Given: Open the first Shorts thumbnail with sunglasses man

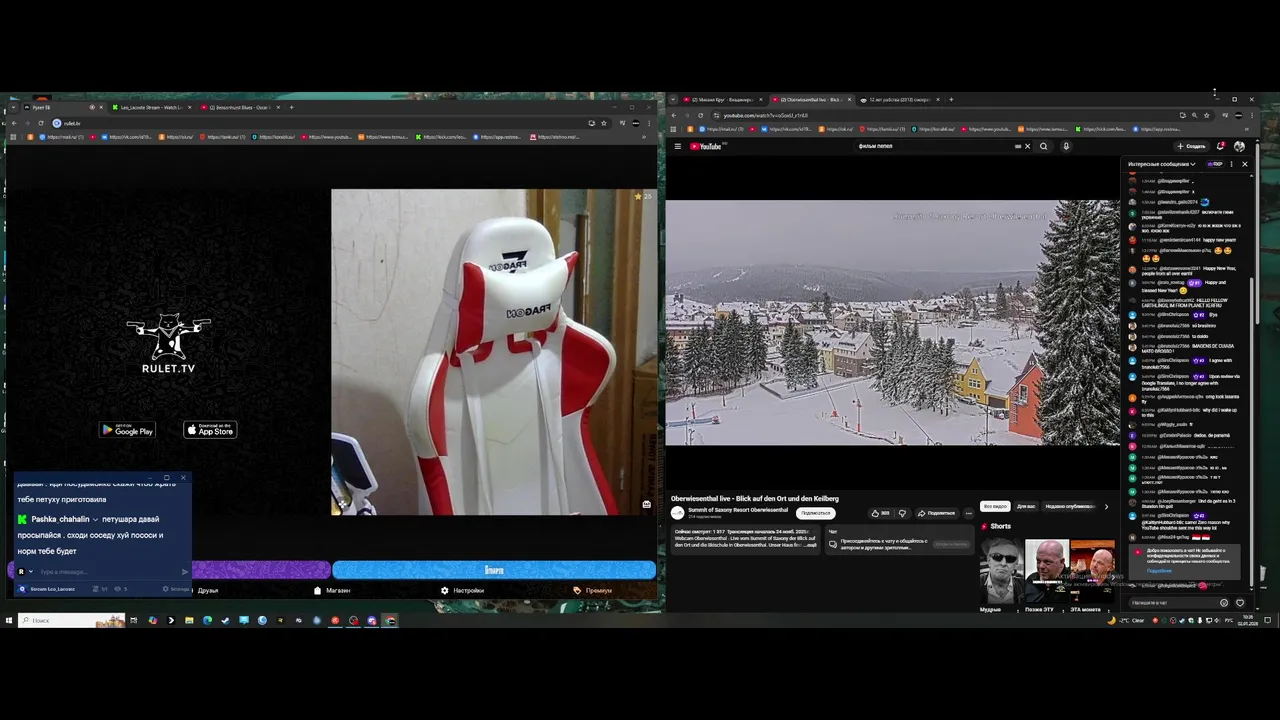Looking at the screenshot, I should (x=1001, y=571).
